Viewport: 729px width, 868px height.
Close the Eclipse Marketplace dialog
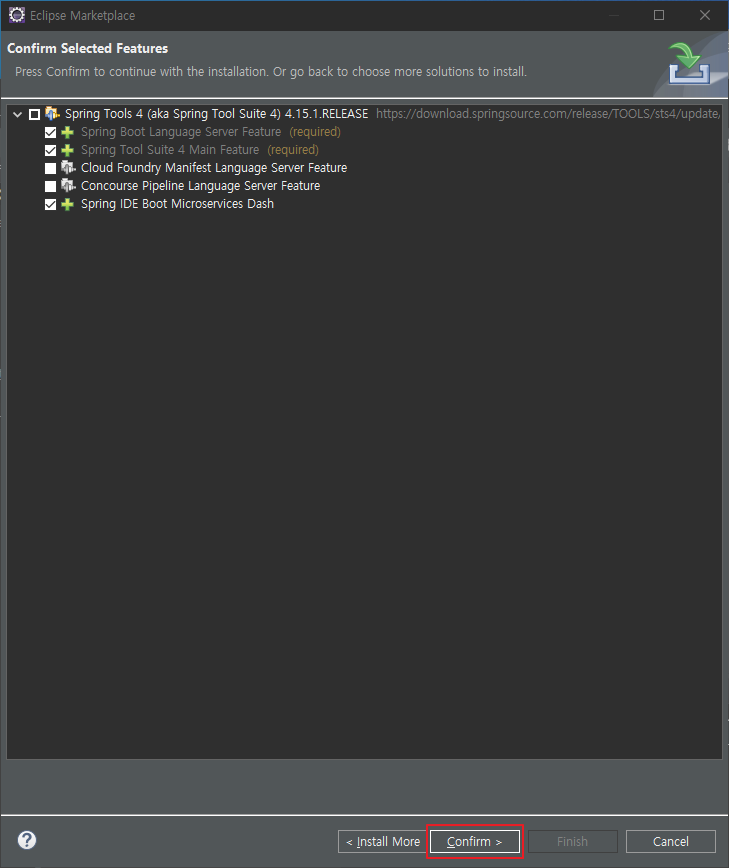tap(705, 15)
